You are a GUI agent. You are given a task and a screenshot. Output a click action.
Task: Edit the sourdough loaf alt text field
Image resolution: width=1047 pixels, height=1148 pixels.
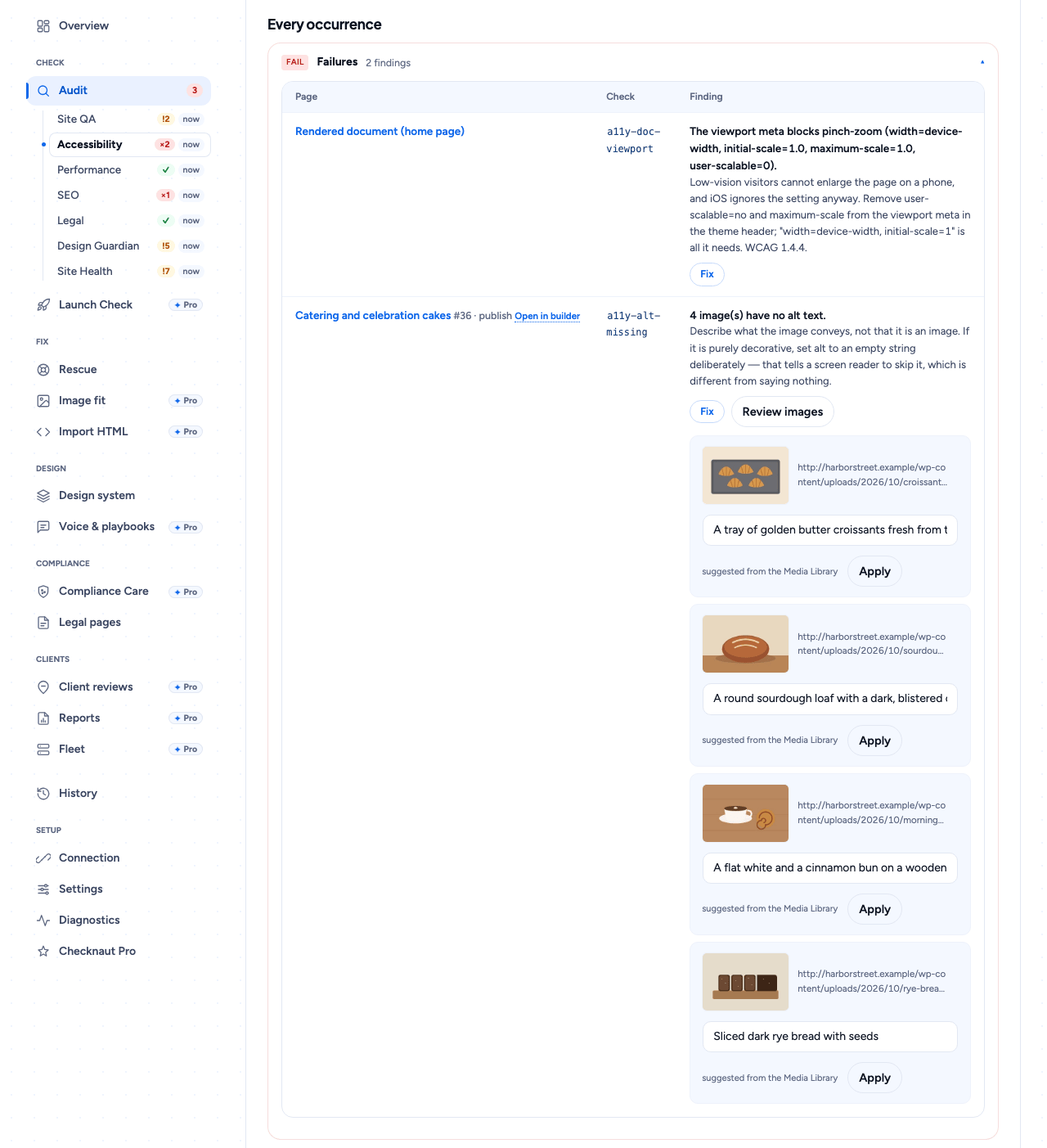(x=829, y=699)
